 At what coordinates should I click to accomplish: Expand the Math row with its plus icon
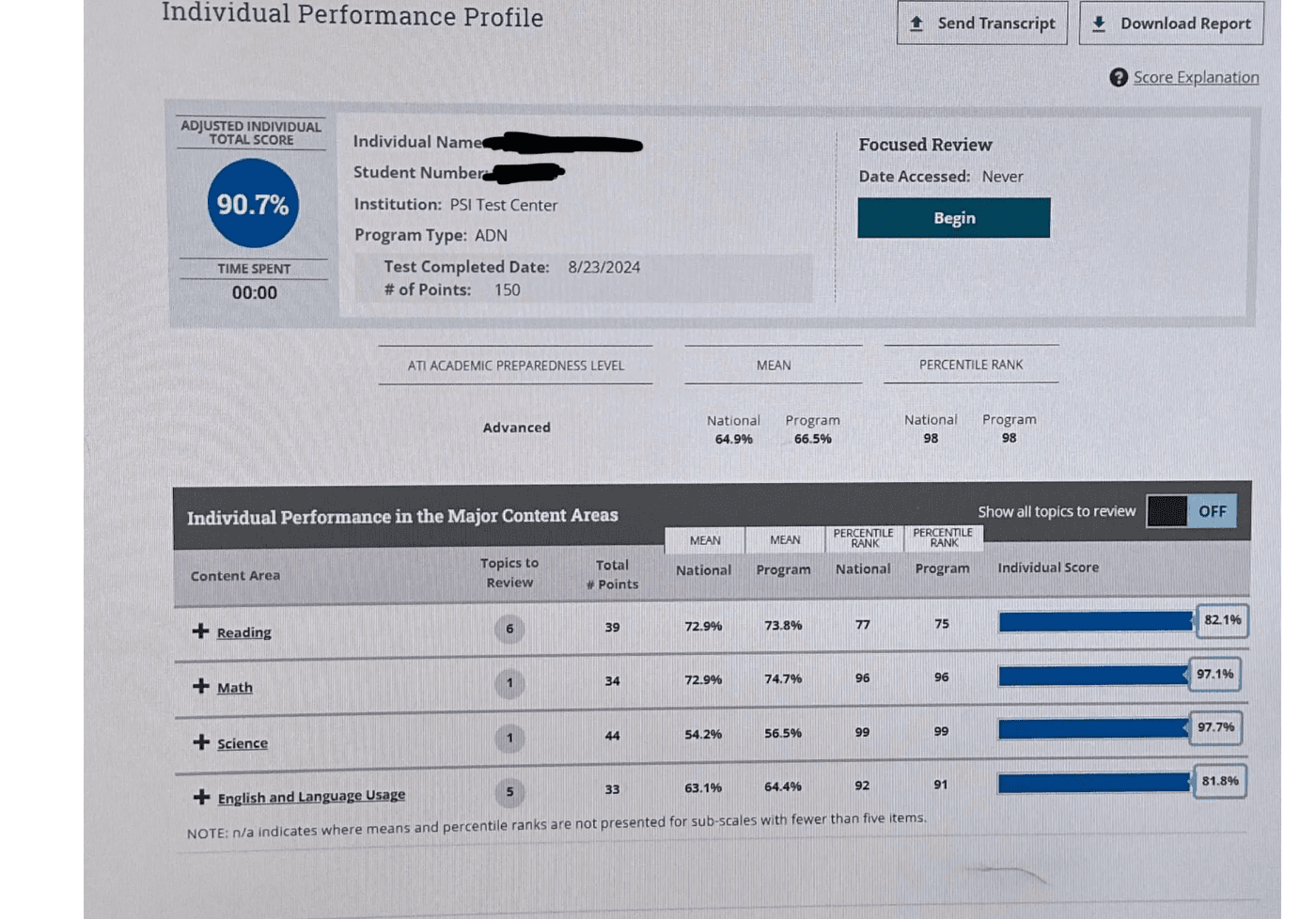click(200, 686)
